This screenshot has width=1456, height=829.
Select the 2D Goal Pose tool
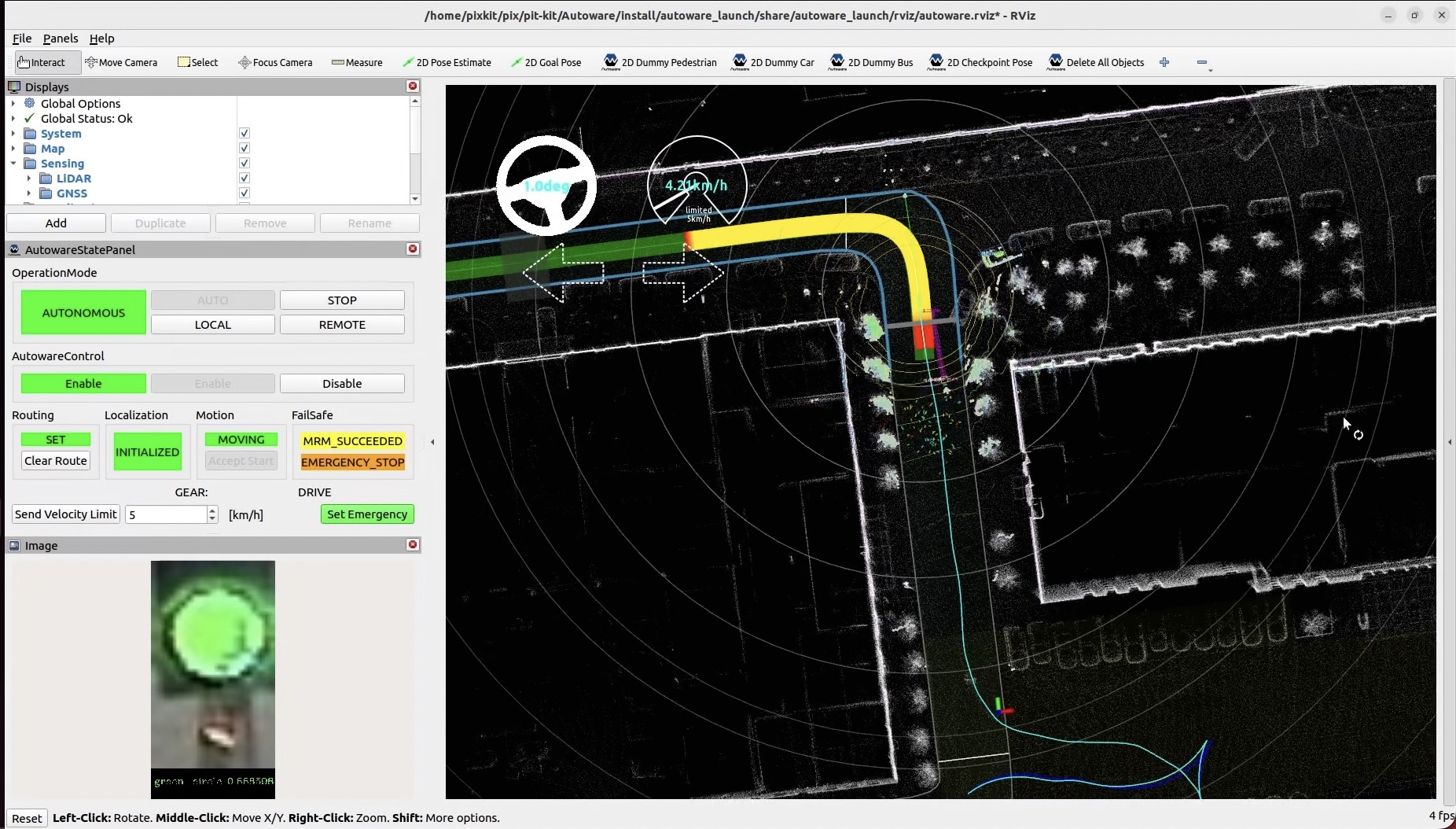546,62
